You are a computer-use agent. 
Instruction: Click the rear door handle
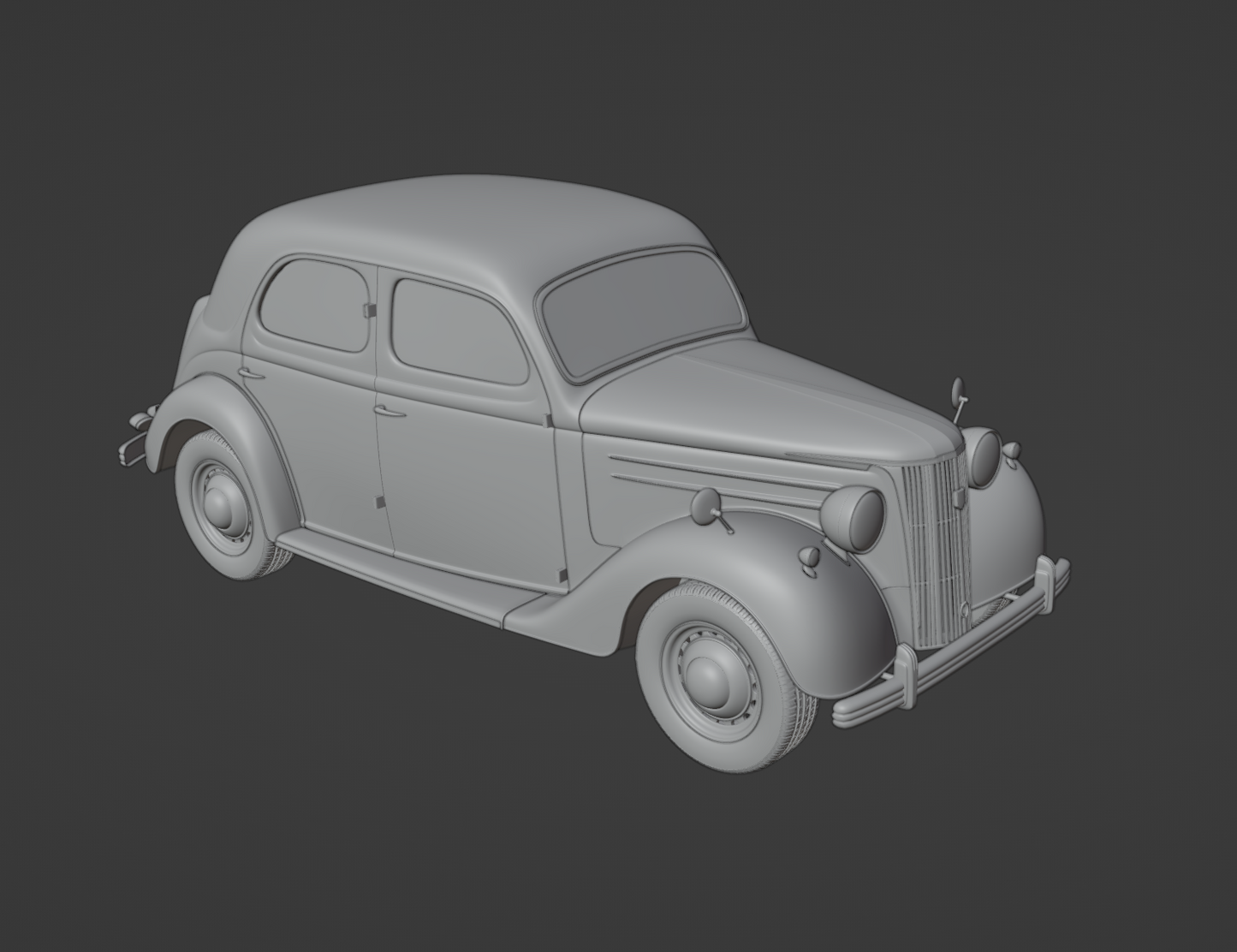(x=251, y=373)
